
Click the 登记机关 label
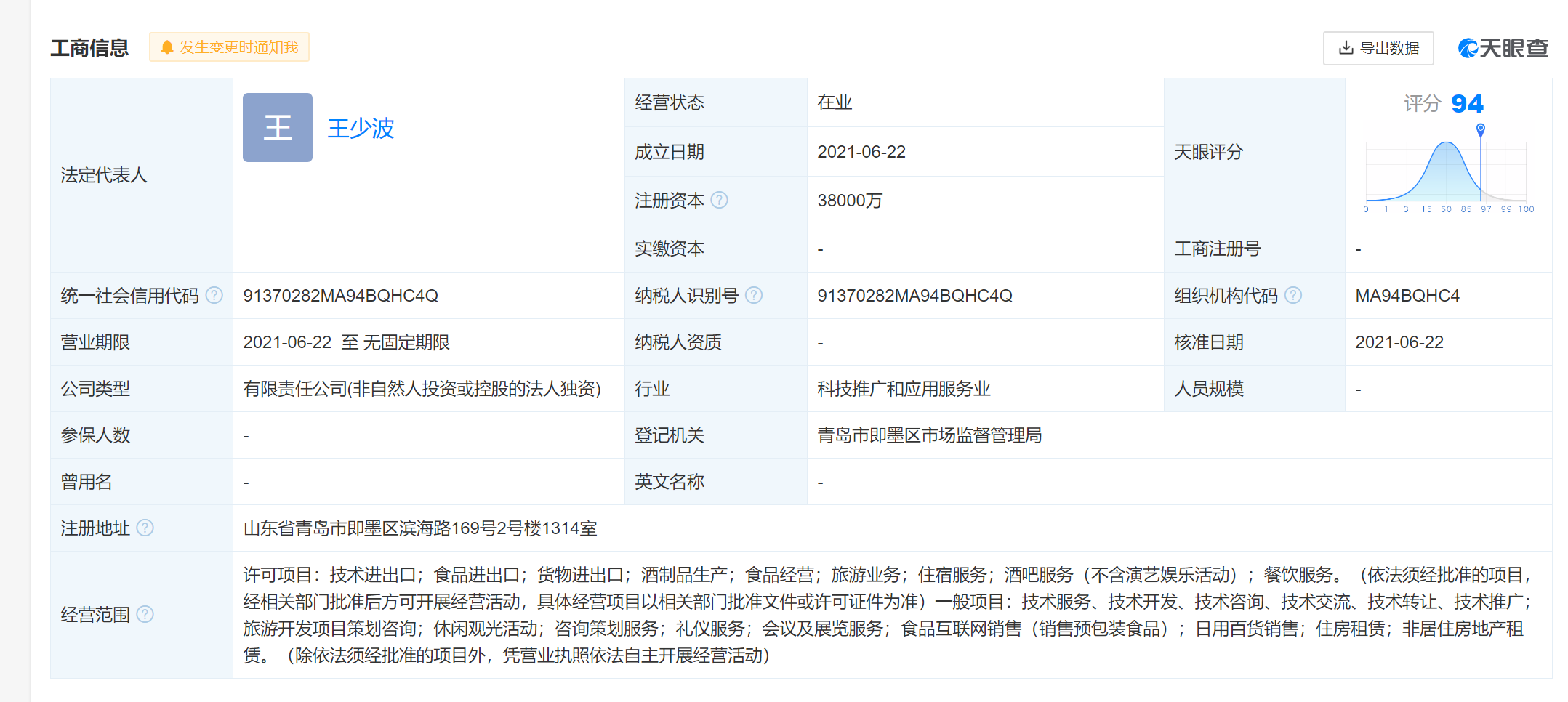[x=670, y=435]
